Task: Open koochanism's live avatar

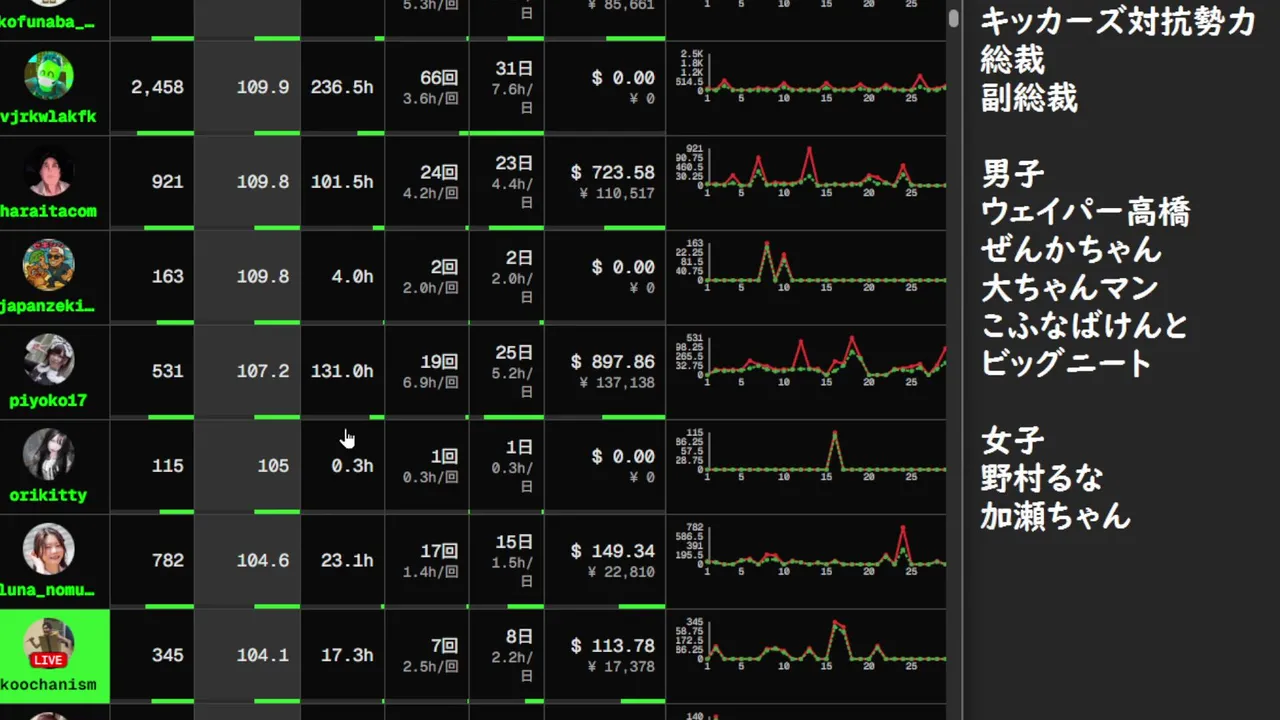Action: pyautogui.click(x=48, y=643)
